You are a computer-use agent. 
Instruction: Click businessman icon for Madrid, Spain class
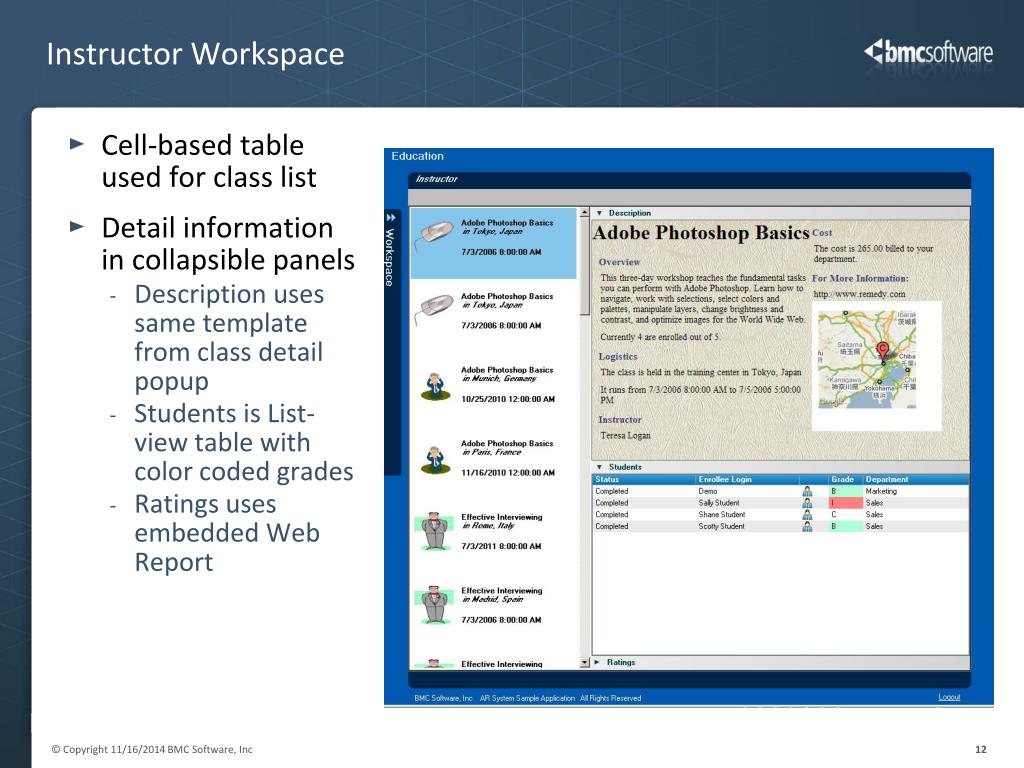(x=434, y=605)
